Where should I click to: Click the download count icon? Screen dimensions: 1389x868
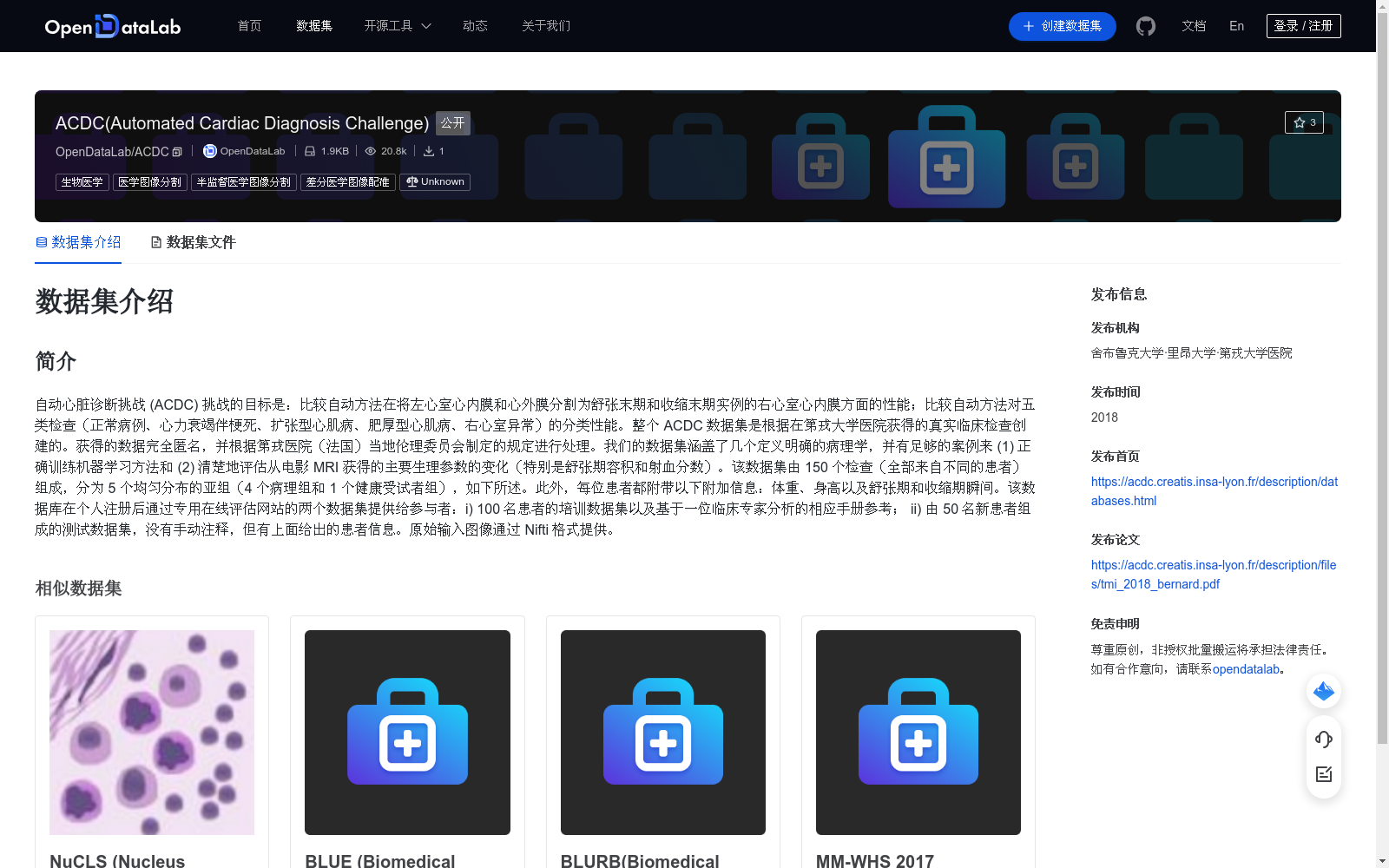click(429, 151)
